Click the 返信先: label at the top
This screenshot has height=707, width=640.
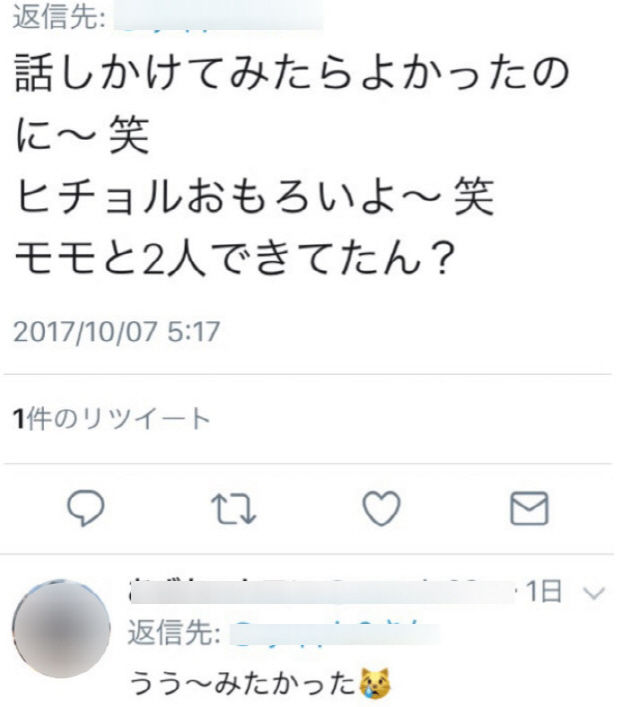60,17
